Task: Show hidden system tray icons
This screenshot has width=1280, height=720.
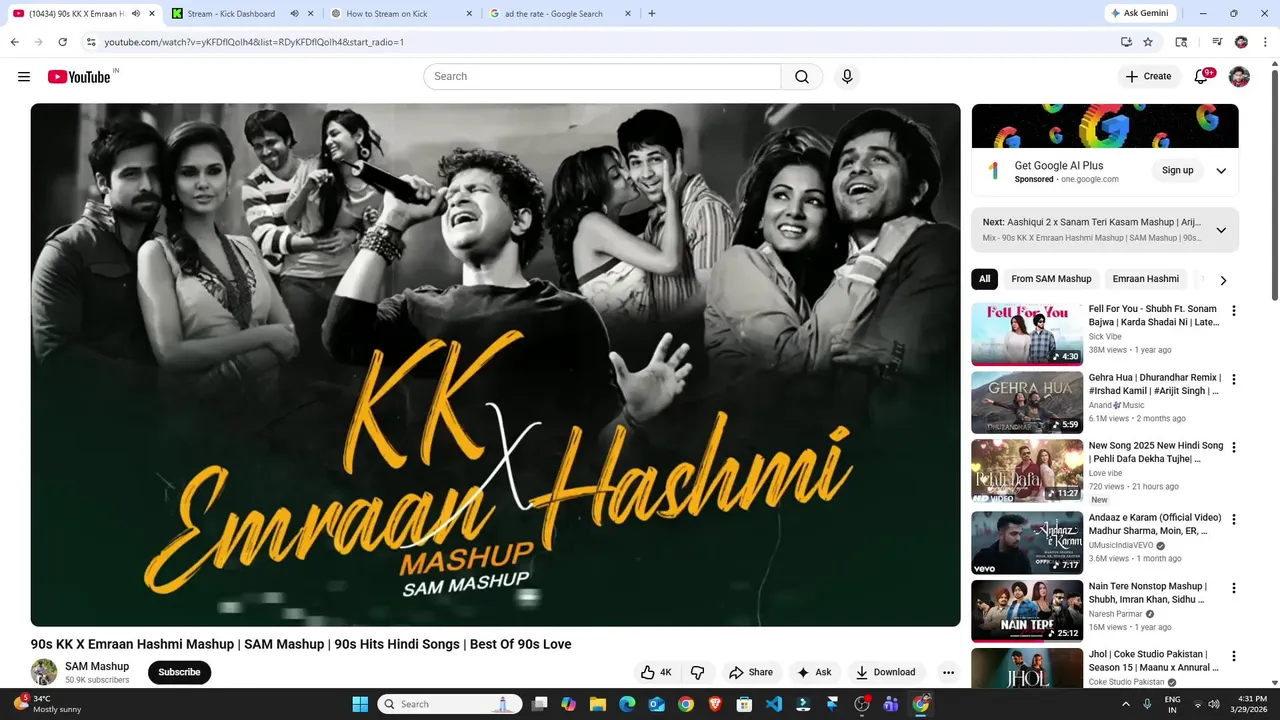Action: click(x=1125, y=704)
